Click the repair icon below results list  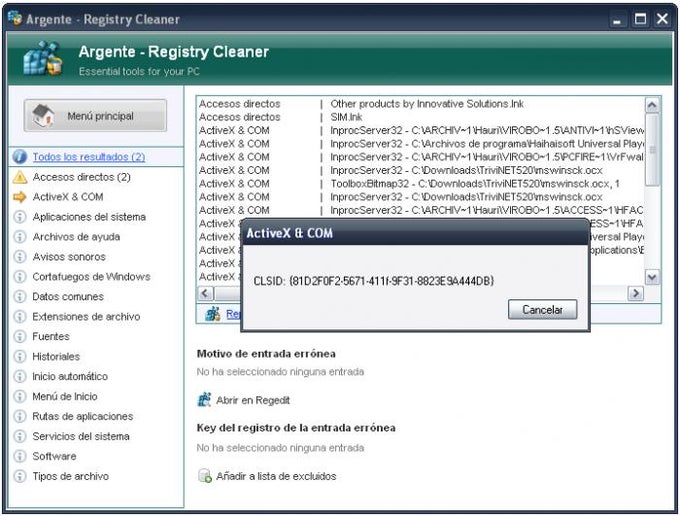(x=212, y=314)
